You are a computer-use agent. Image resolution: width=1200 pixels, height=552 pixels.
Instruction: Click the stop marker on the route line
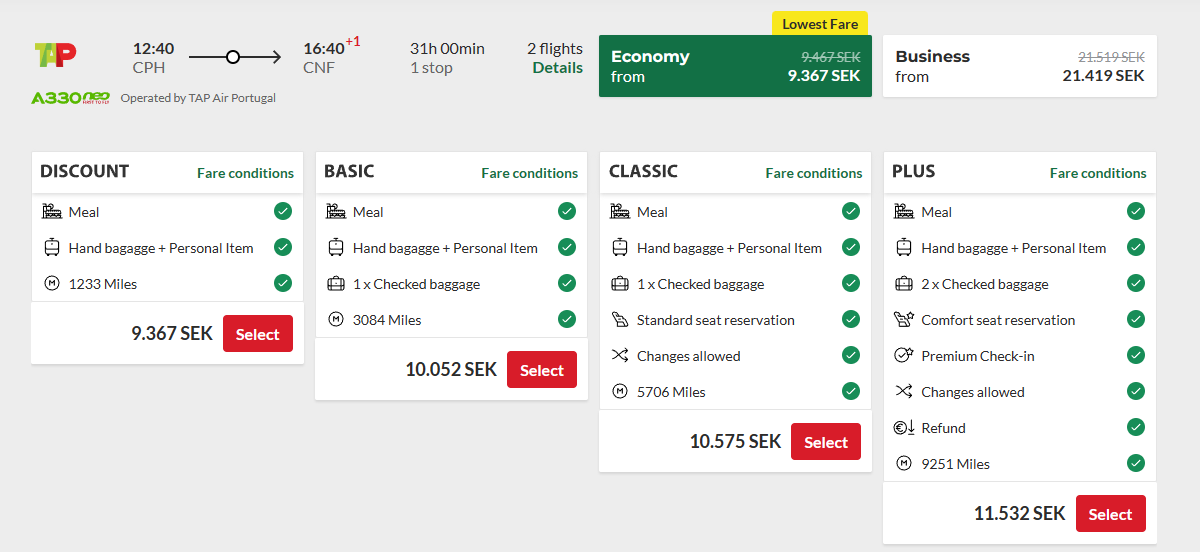[x=233, y=57]
